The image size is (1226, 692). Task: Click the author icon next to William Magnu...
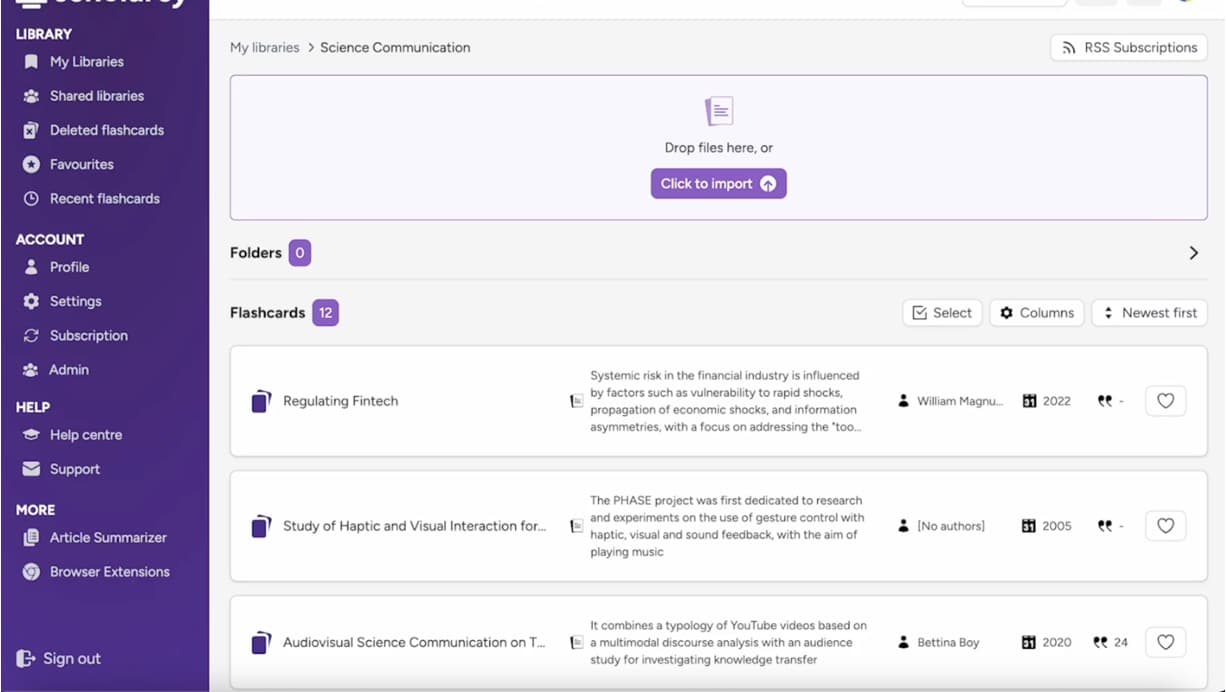pos(904,401)
